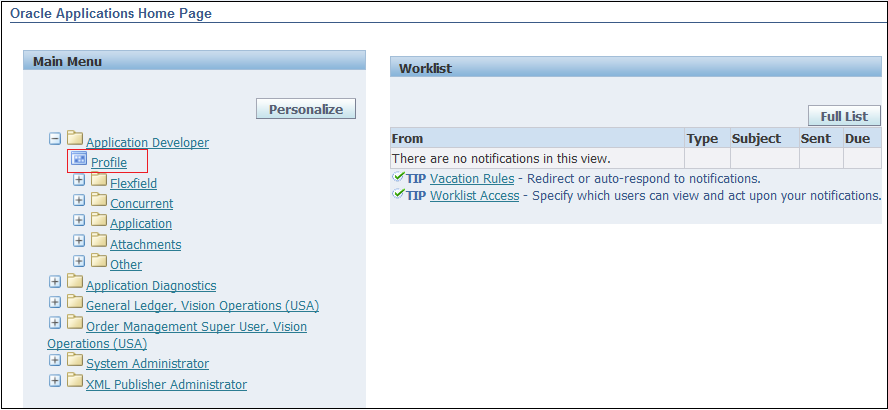Click the 'There are no notifications in this view.' text
This screenshot has width=888, height=410.
pyautogui.click(x=501, y=158)
